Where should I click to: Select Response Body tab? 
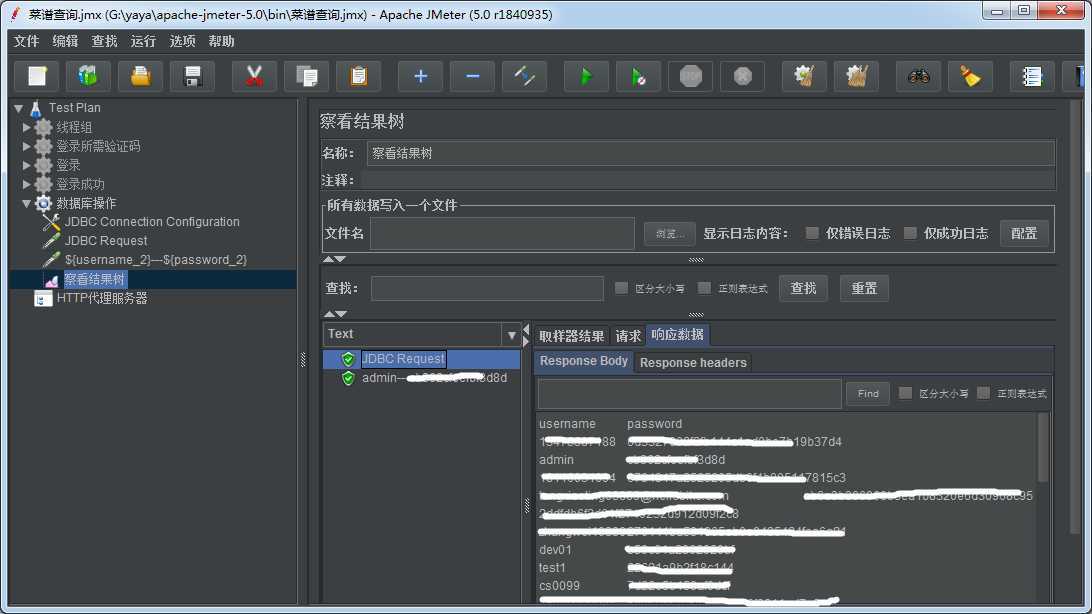(584, 361)
